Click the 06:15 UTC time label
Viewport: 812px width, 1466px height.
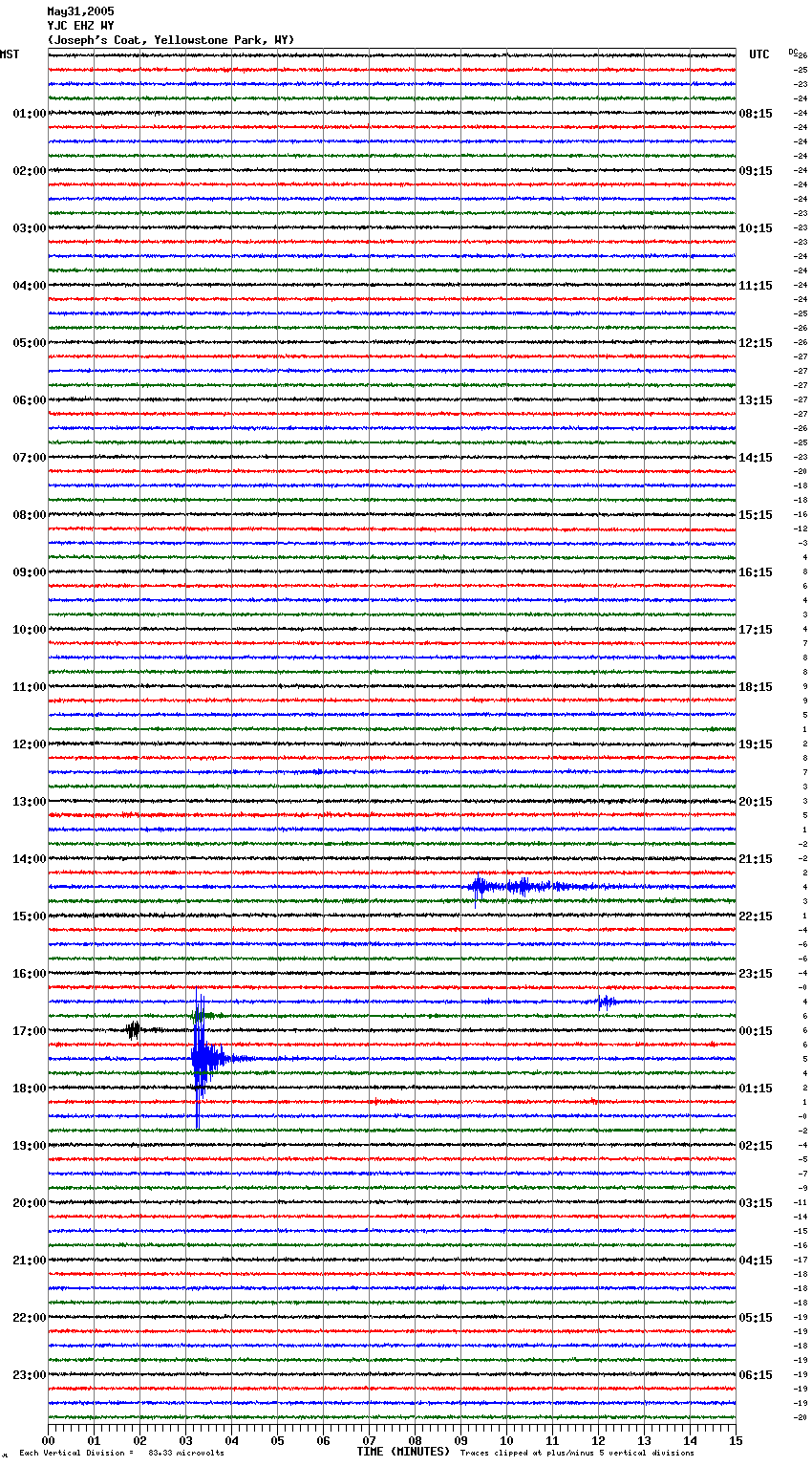(x=756, y=1375)
